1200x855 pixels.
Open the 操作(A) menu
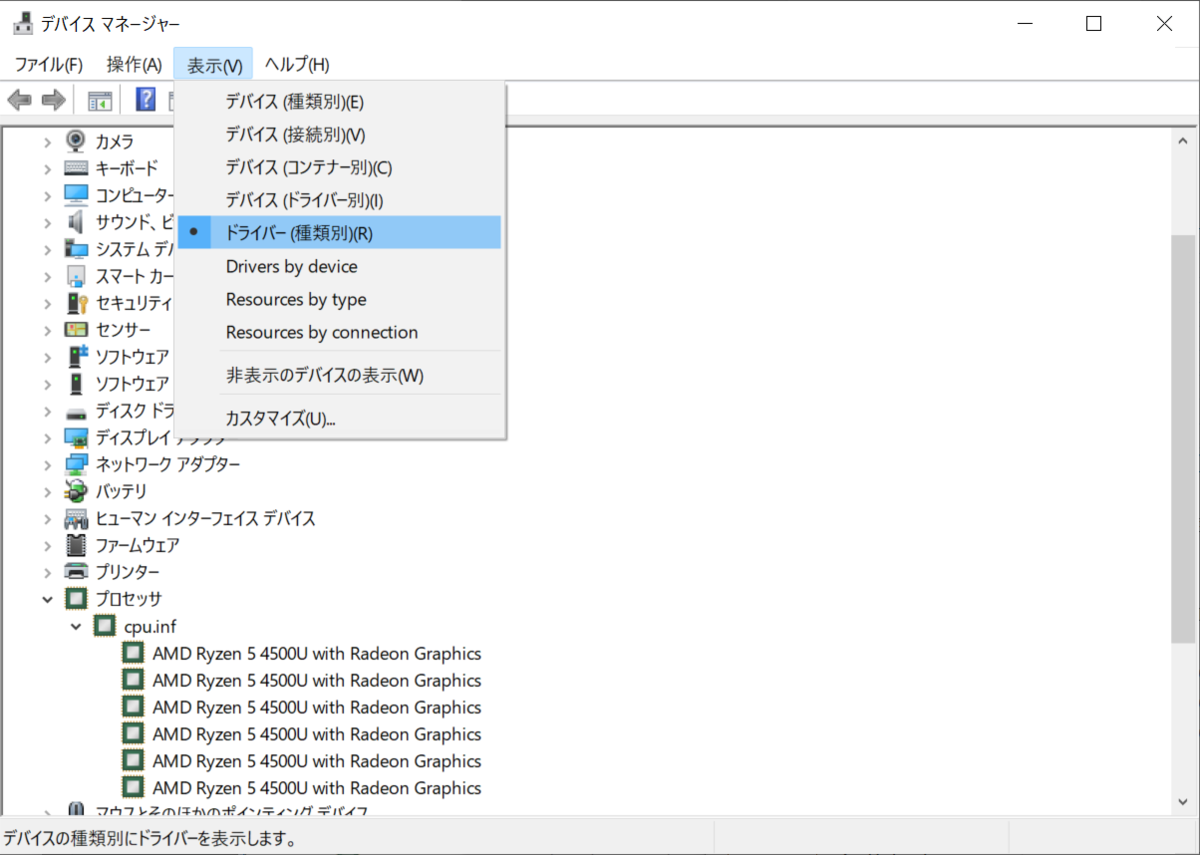(134, 65)
